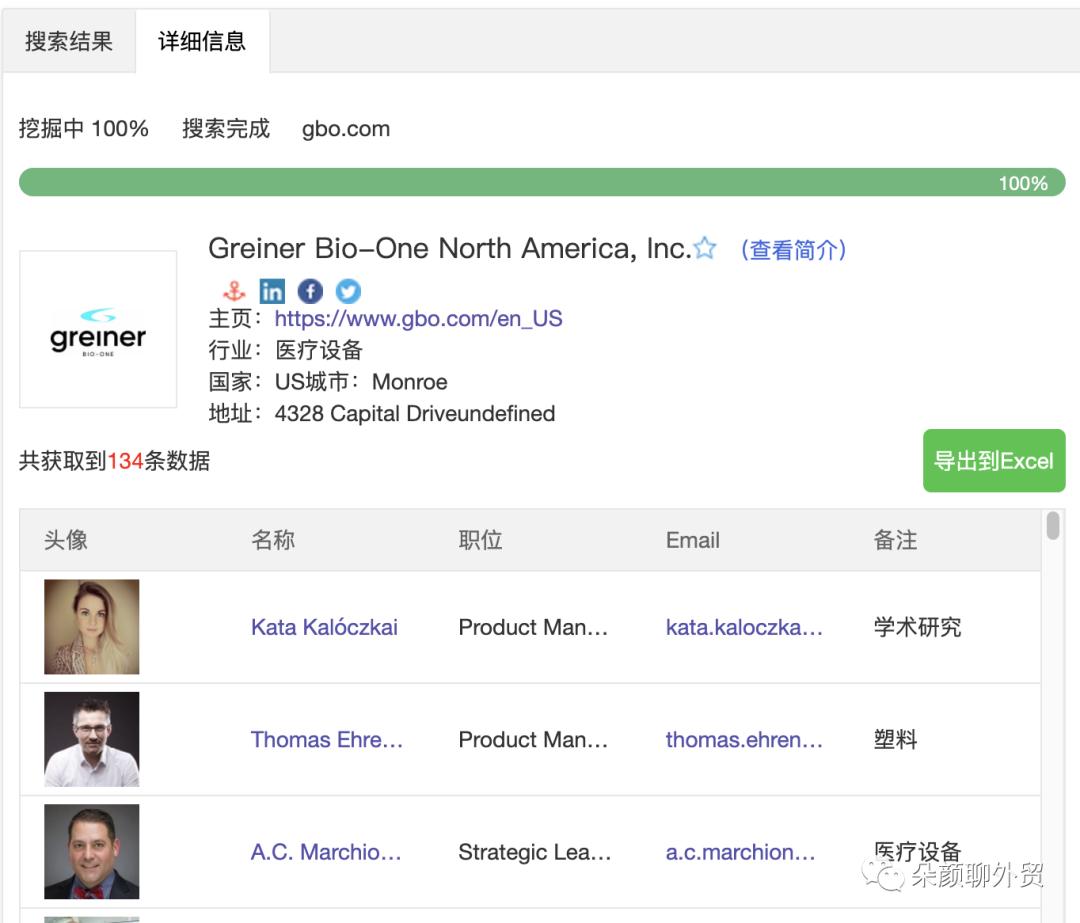The width and height of the screenshot is (1080, 923).
Task: Click Kata Kalóczkai's avatar photo
Action: coord(92,627)
